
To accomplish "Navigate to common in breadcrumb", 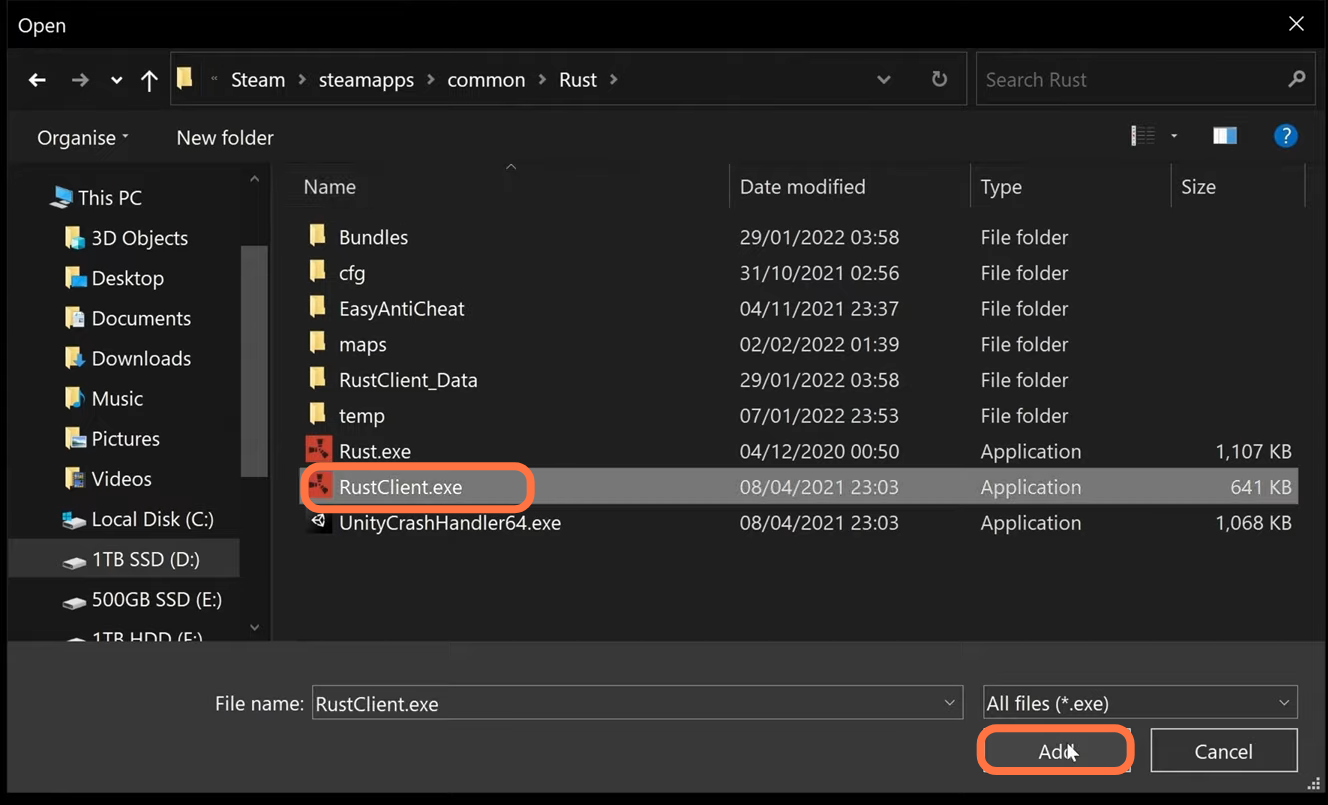I will tap(486, 80).
